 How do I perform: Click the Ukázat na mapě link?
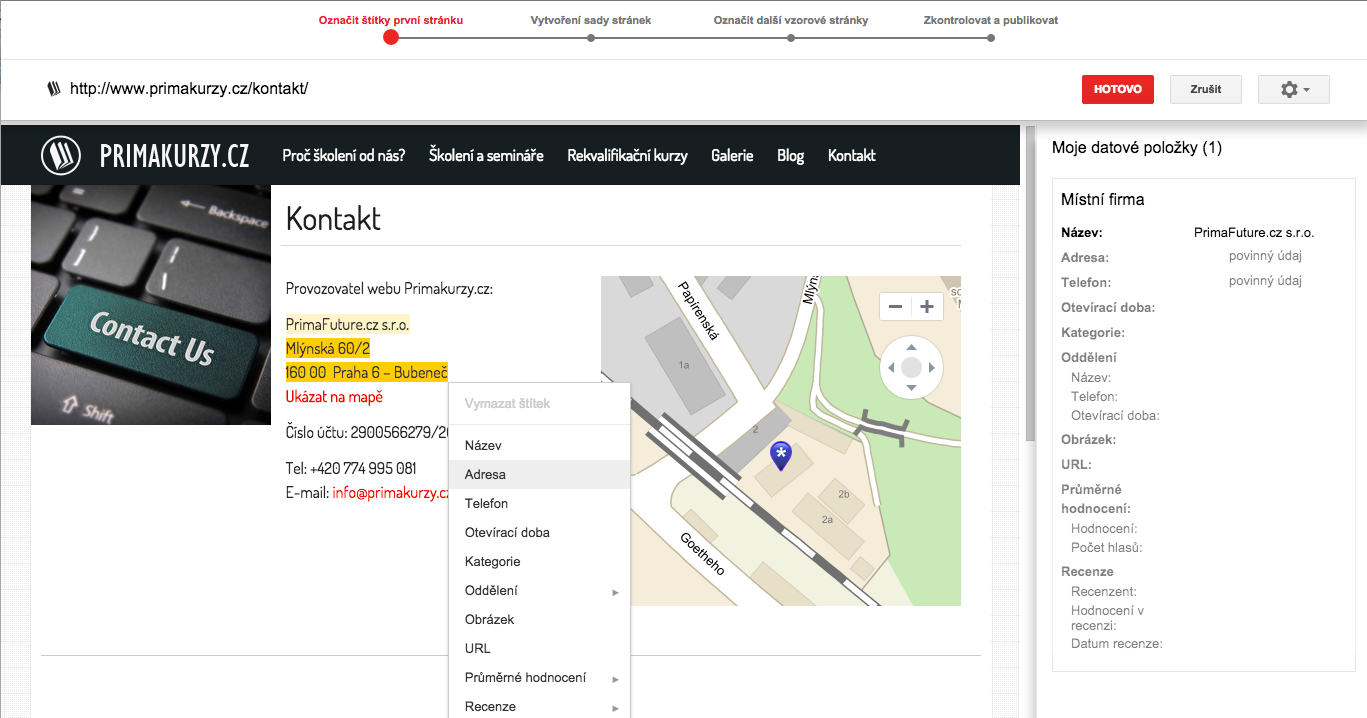(x=334, y=397)
